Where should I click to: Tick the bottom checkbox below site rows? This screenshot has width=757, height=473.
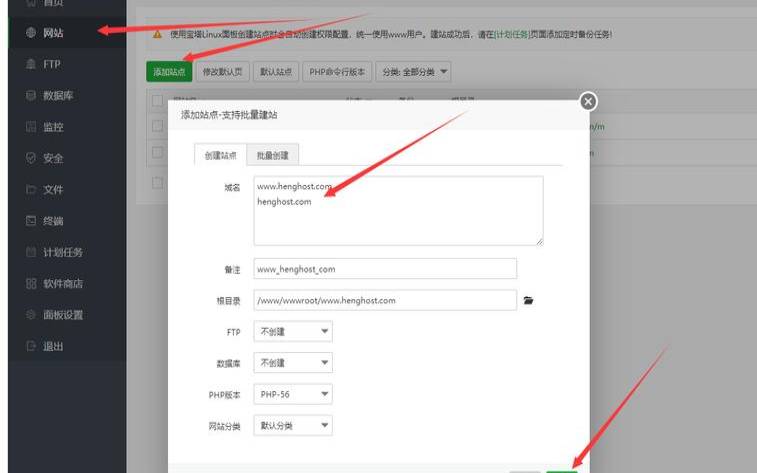(x=157, y=182)
